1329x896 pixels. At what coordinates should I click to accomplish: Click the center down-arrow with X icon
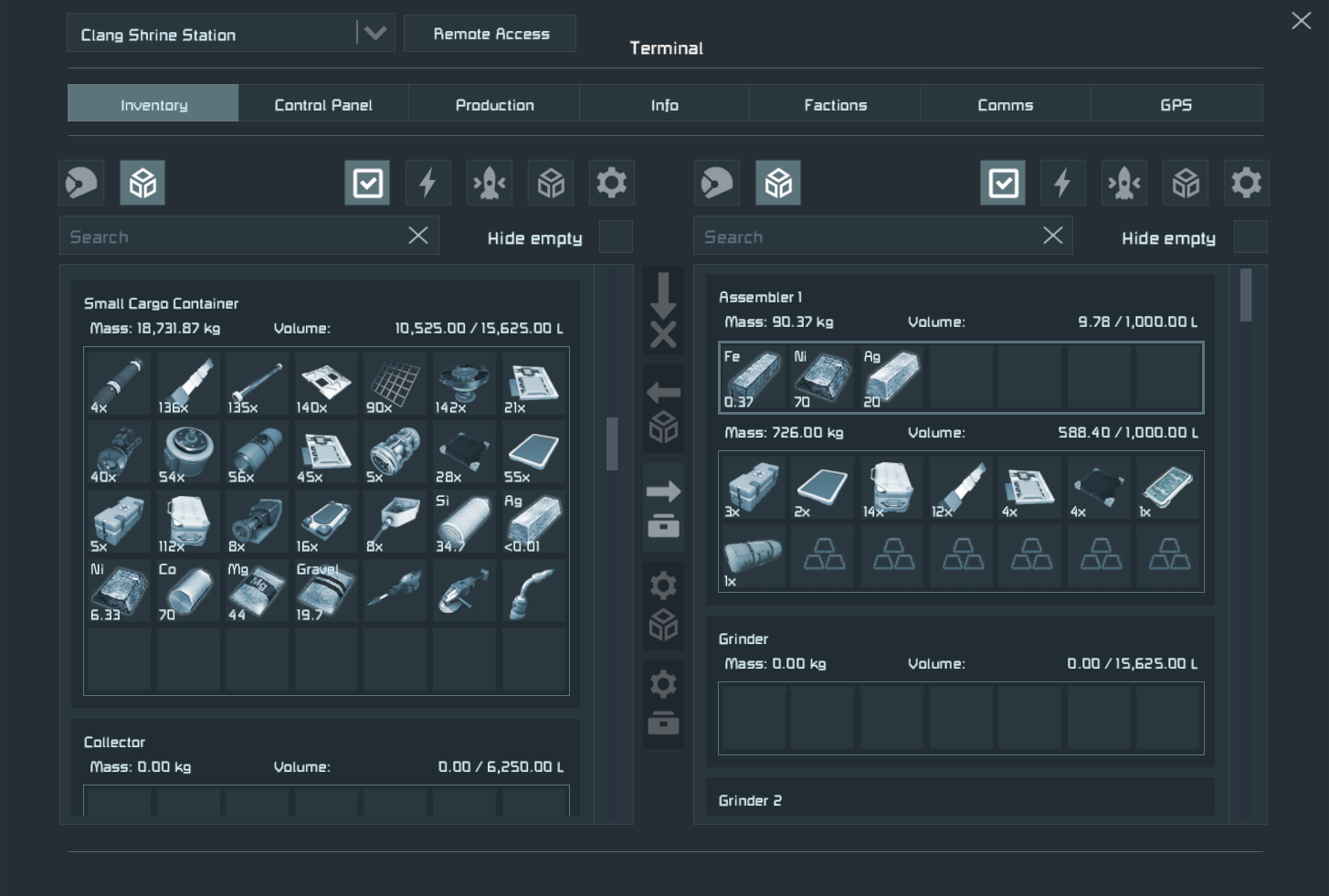[663, 310]
